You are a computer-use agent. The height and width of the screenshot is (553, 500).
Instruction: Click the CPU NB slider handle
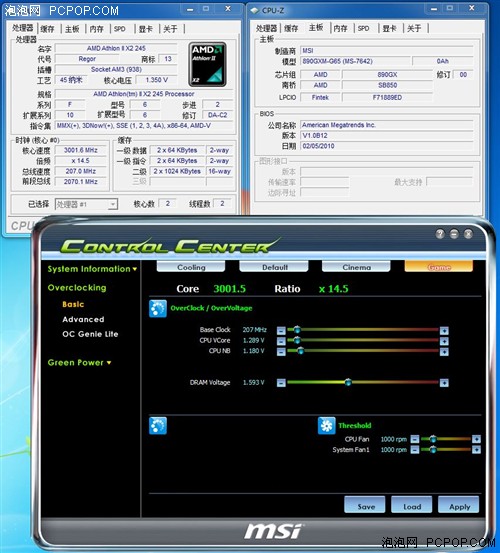(x=300, y=351)
